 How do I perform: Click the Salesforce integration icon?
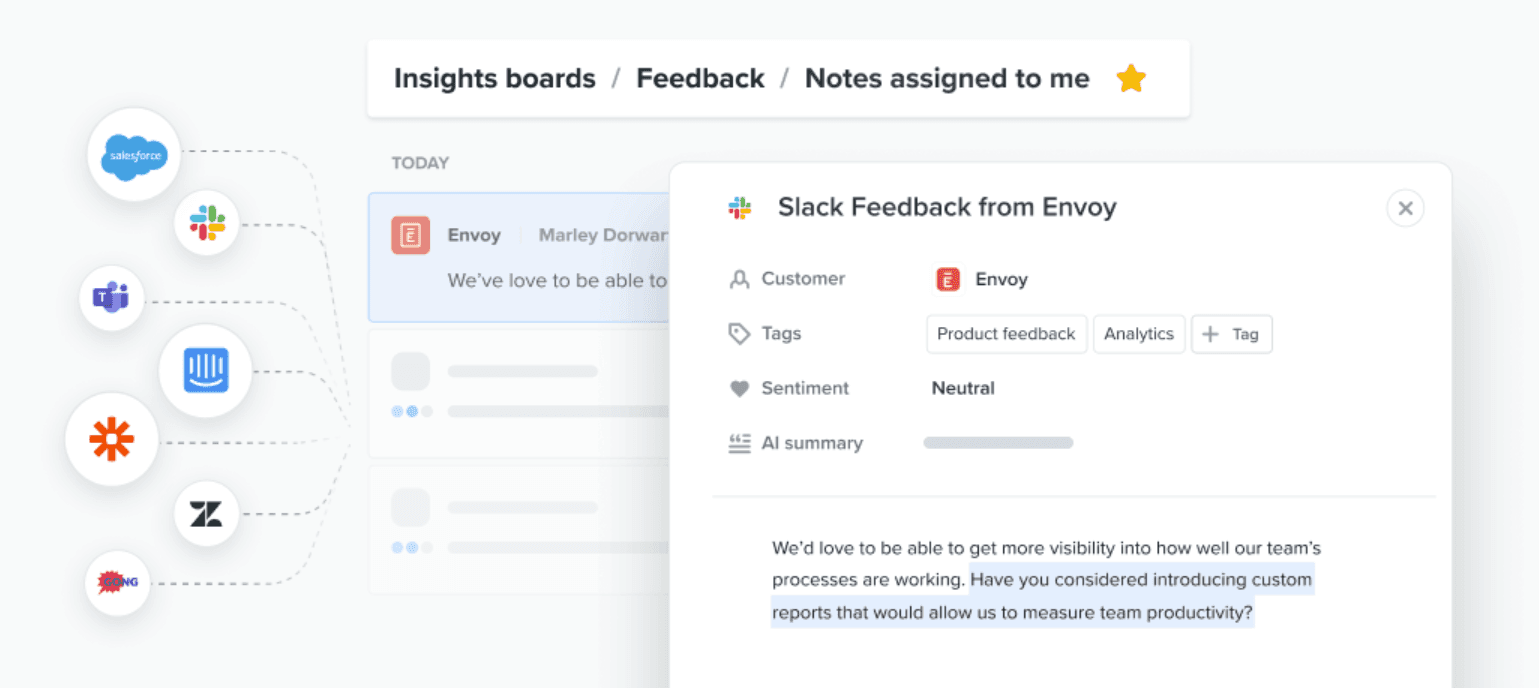coord(133,155)
